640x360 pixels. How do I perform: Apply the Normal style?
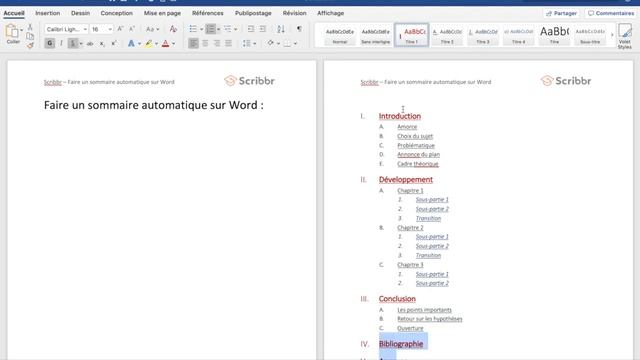pyautogui.click(x=340, y=35)
